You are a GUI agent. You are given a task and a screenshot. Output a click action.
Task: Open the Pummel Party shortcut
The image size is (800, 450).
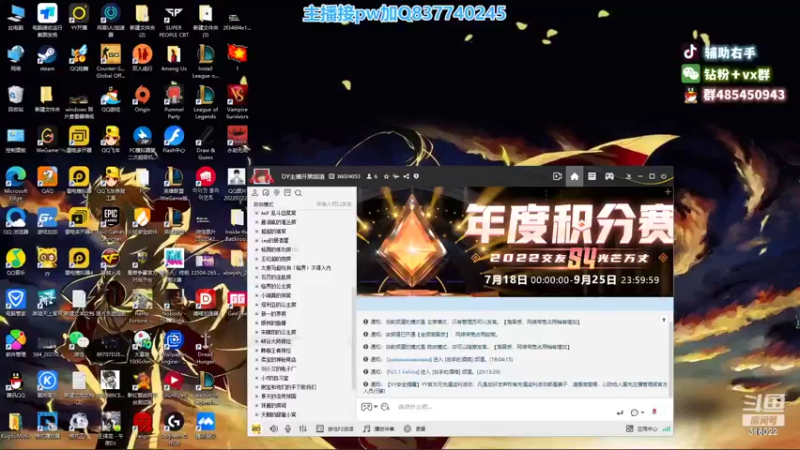pos(173,102)
